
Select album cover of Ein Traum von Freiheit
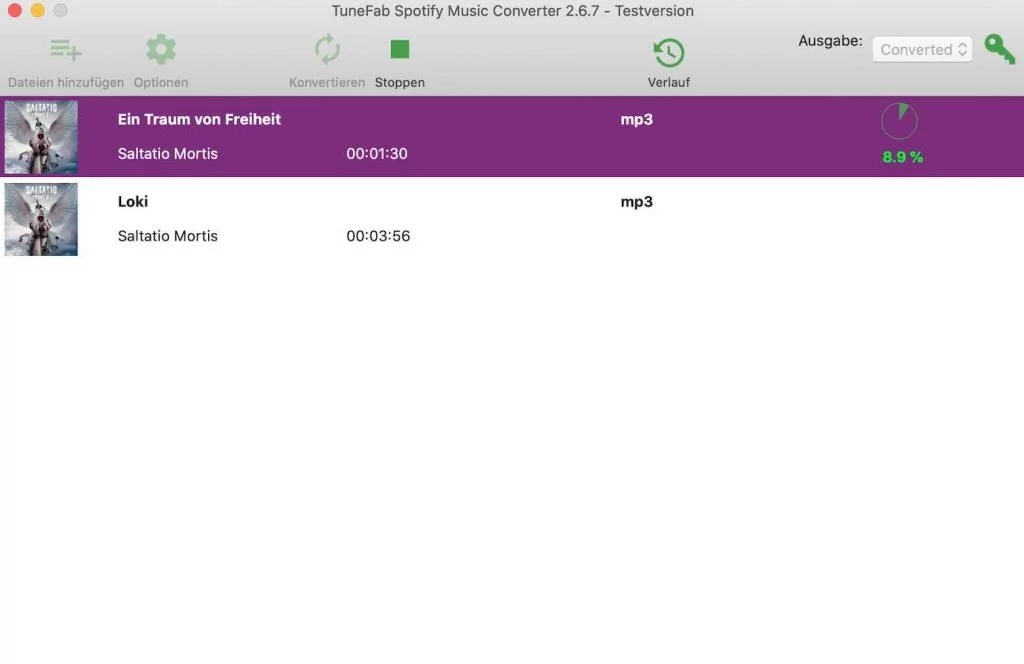point(41,136)
